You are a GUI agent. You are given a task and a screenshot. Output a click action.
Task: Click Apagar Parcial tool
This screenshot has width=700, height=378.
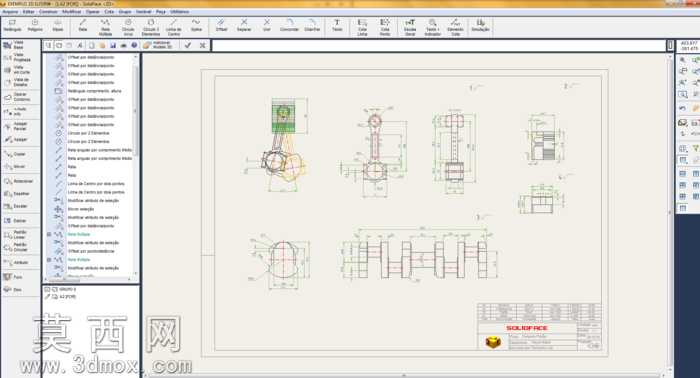click(16, 126)
